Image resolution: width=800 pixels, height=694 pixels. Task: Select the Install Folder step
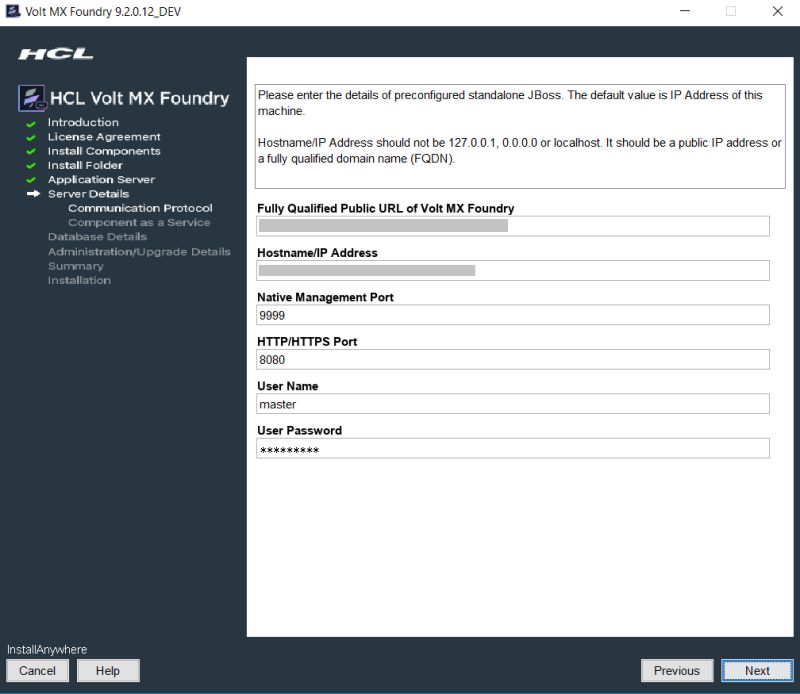pyautogui.click(x=85, y=165)
